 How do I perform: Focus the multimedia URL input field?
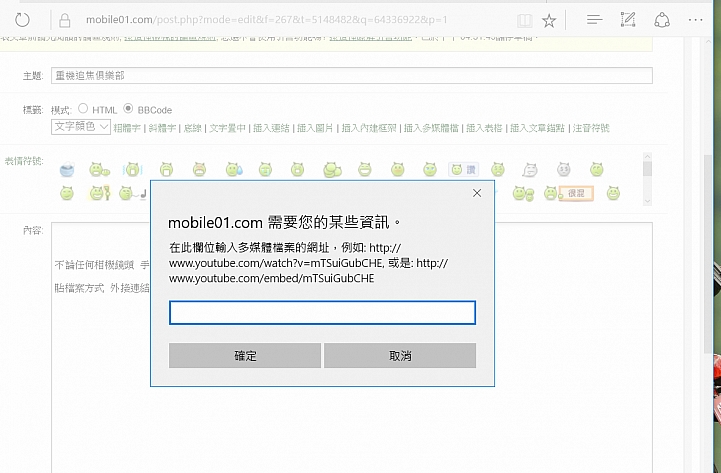click(322, 313)
